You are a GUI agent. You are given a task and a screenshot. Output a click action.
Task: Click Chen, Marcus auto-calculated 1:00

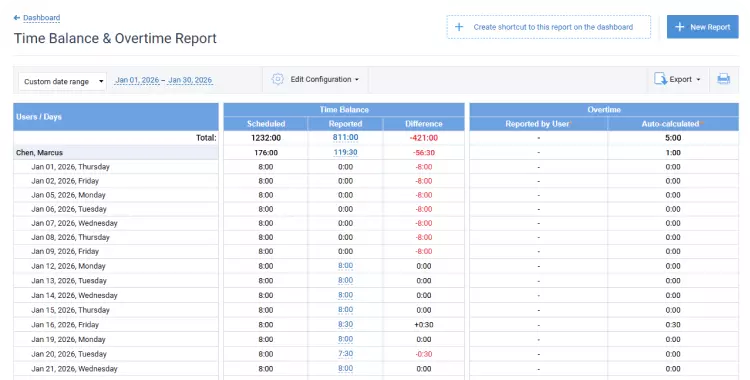click(x=673, y=153)
